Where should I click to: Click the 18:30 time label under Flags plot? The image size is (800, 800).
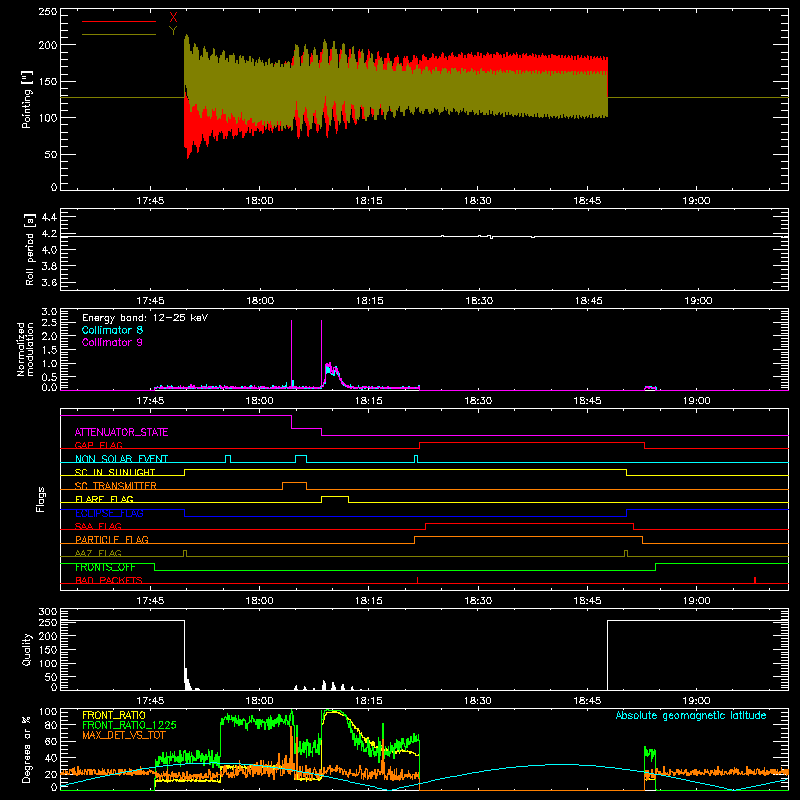point(478,601)
